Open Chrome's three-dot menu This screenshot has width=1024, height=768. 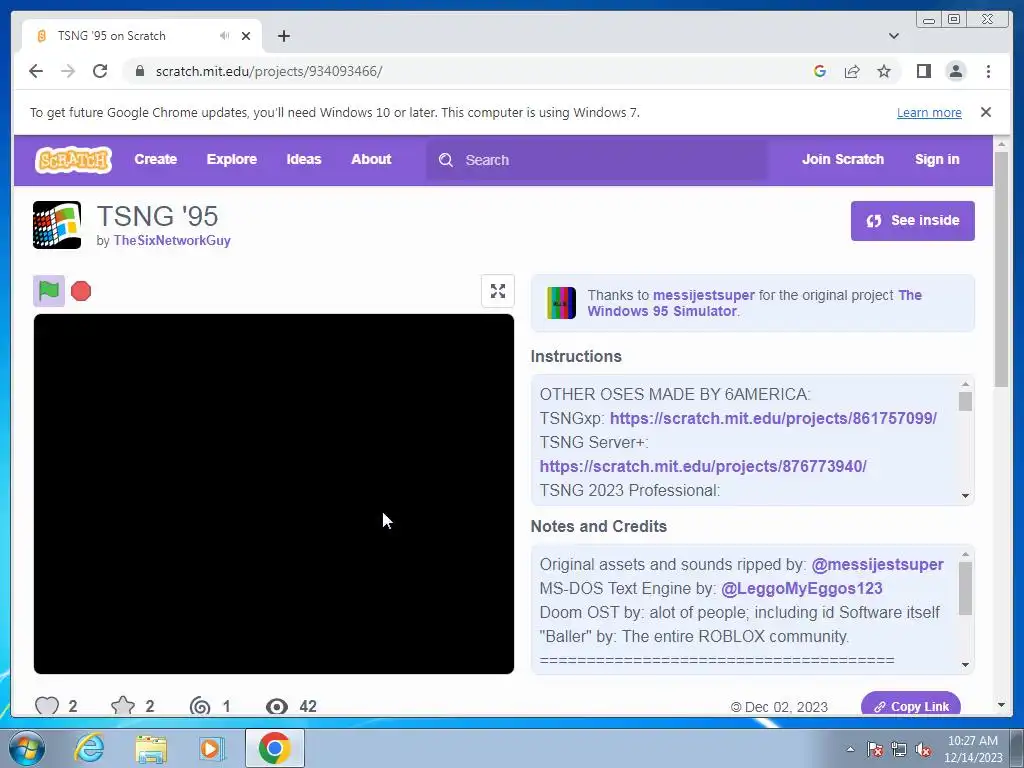pyautogui.click(x=988, y=71)
